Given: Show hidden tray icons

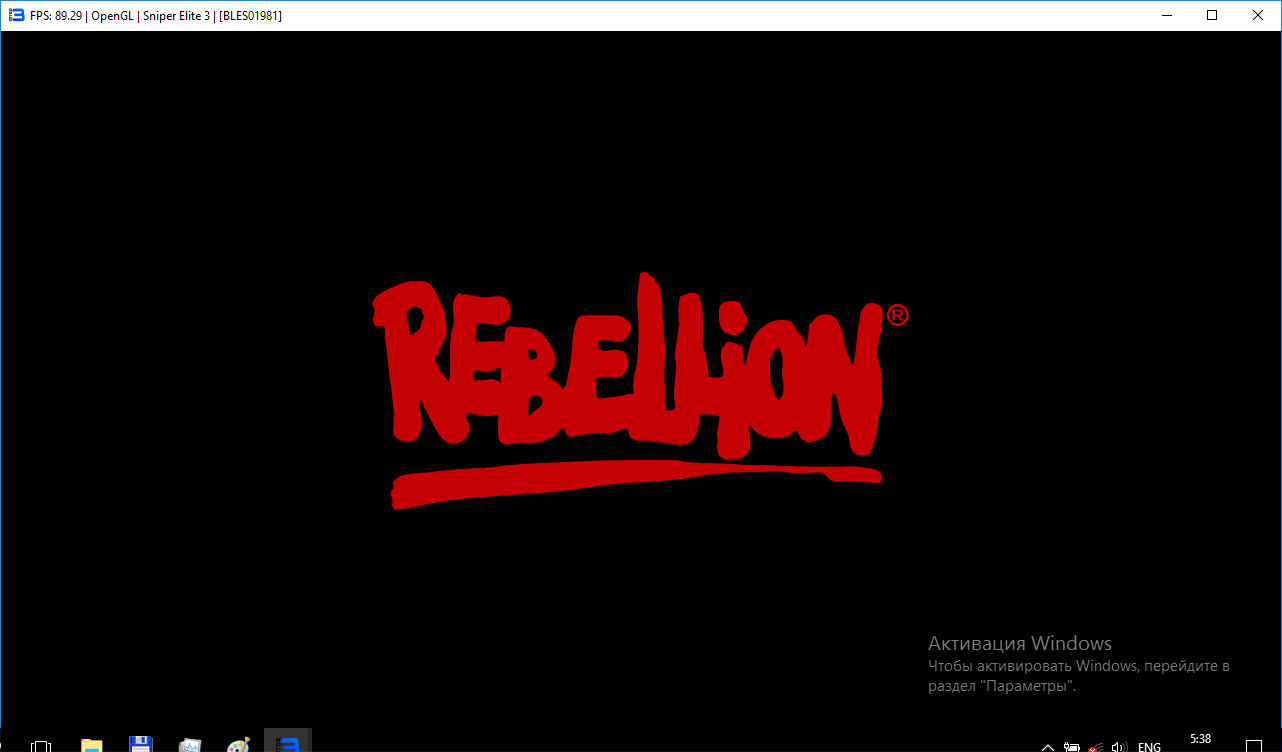Looking at the screenshot, I should (x=1048, y=746).
